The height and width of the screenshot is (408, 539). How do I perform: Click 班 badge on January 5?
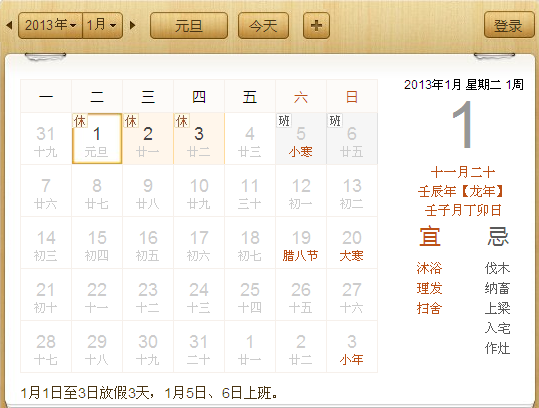tap(284, 121)
